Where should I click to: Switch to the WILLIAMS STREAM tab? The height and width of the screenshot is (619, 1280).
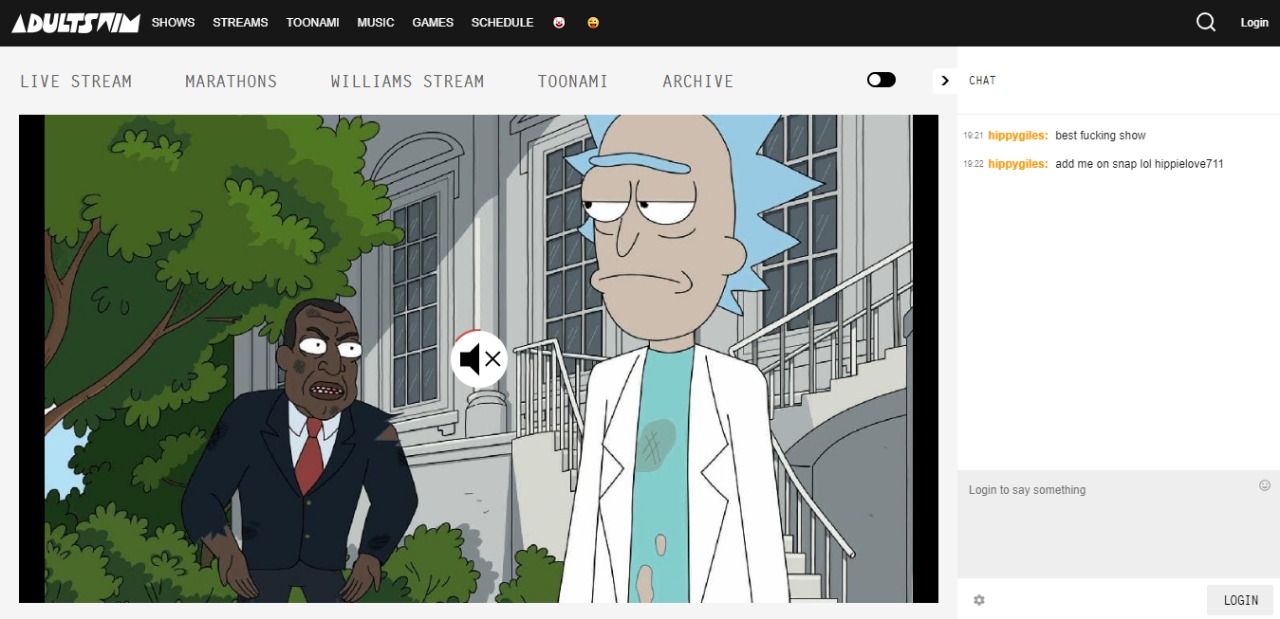click(x=407, y=81)
